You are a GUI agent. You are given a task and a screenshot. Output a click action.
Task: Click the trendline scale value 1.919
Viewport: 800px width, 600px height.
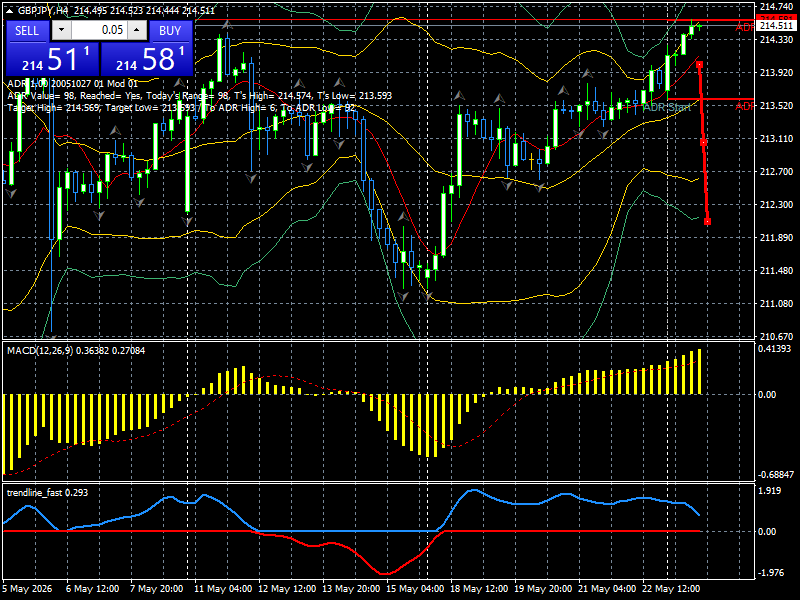(770, 490)
